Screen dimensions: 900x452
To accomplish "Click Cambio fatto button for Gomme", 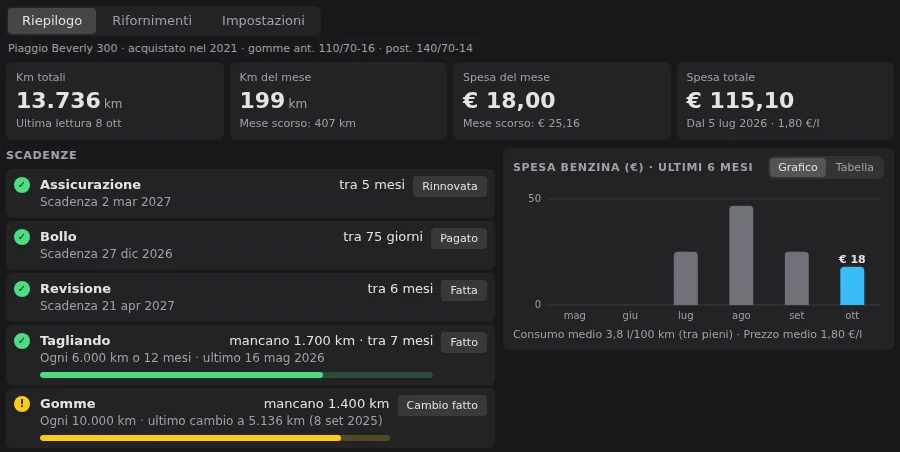I will 442,405.
